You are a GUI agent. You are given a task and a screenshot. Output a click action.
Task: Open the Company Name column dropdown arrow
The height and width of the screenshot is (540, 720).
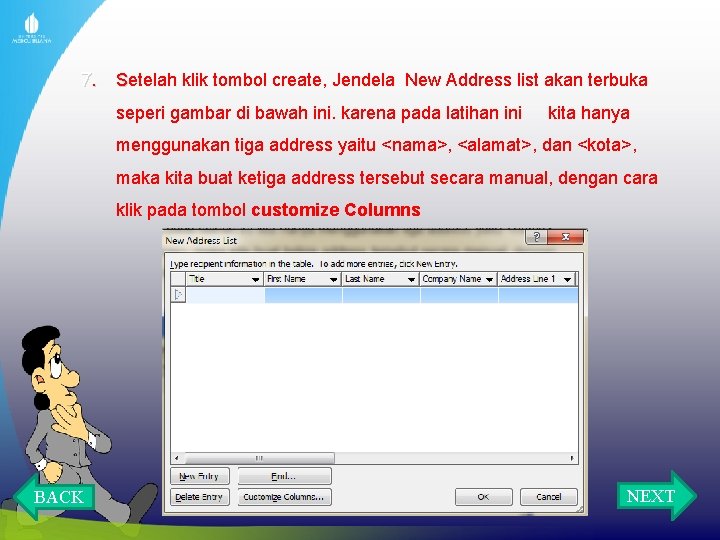[x=489, y=279]
